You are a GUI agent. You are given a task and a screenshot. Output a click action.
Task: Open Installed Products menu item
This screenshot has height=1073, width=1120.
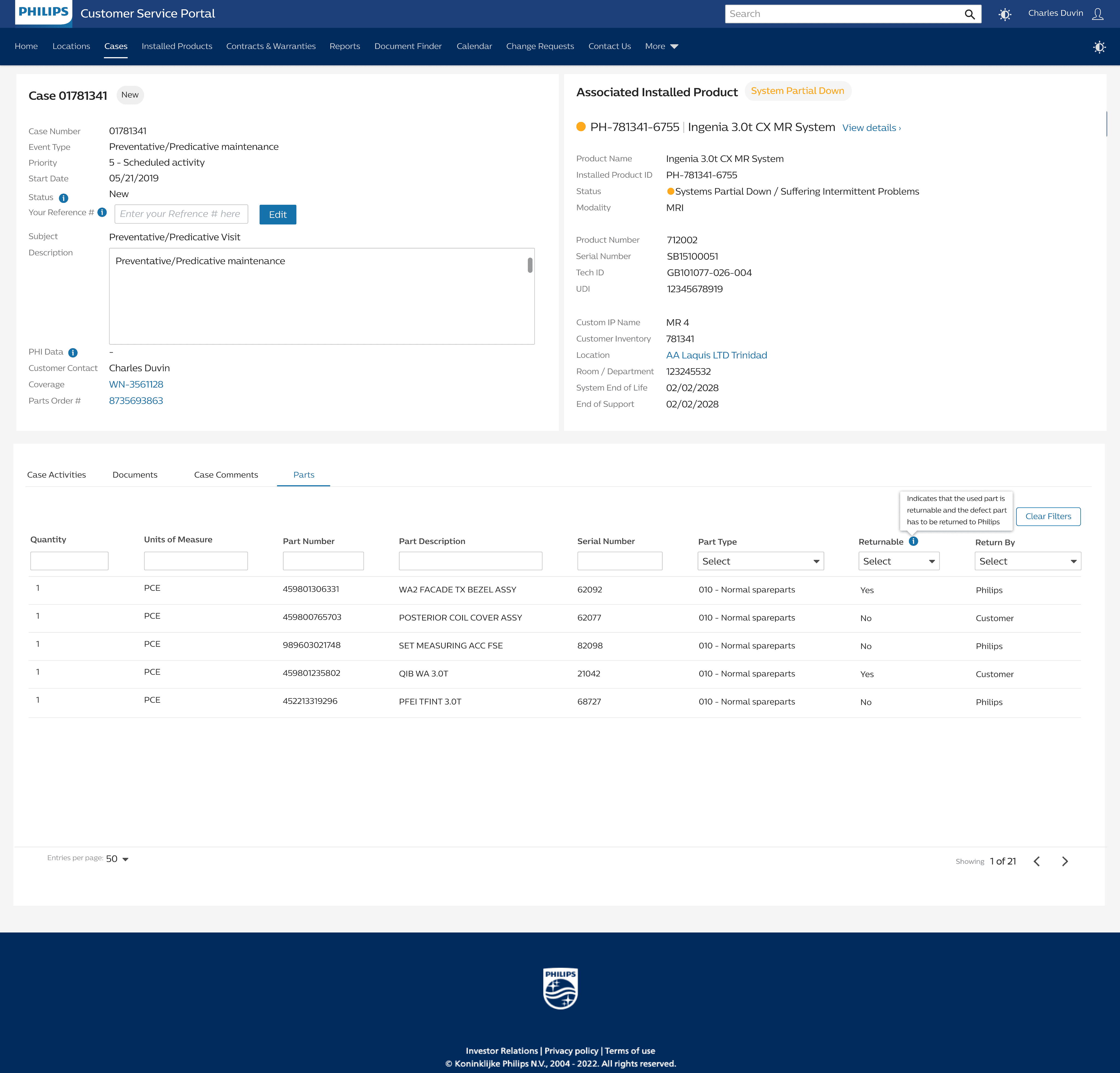(177, 46)
